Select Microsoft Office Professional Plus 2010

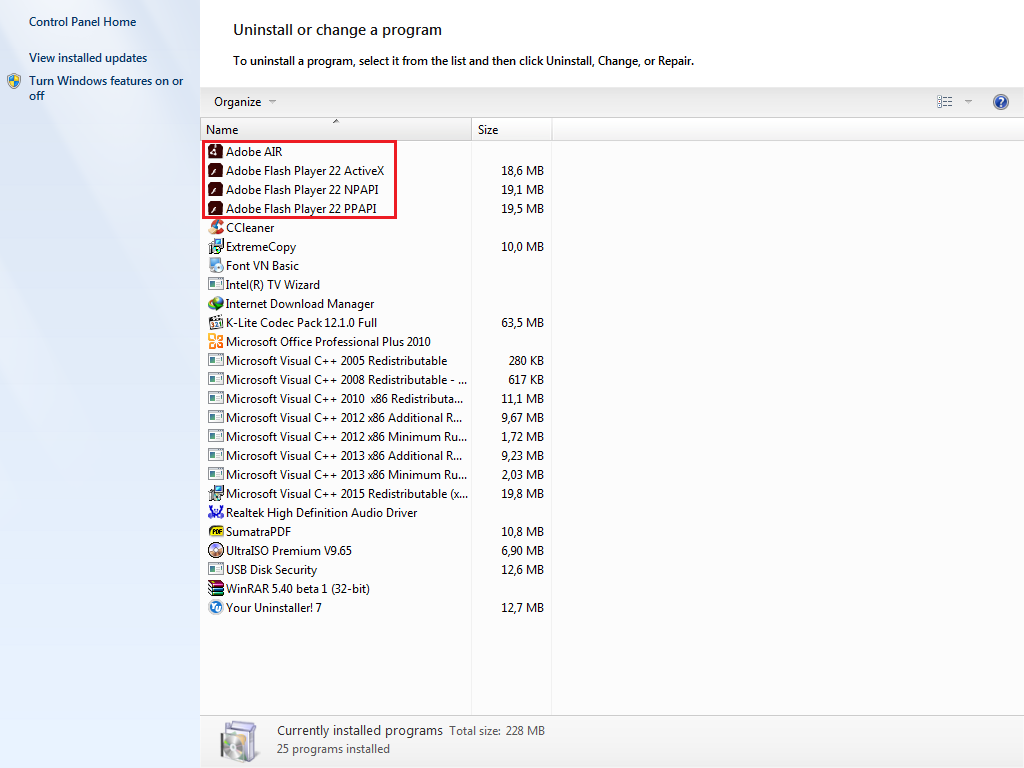click(328, 342)
